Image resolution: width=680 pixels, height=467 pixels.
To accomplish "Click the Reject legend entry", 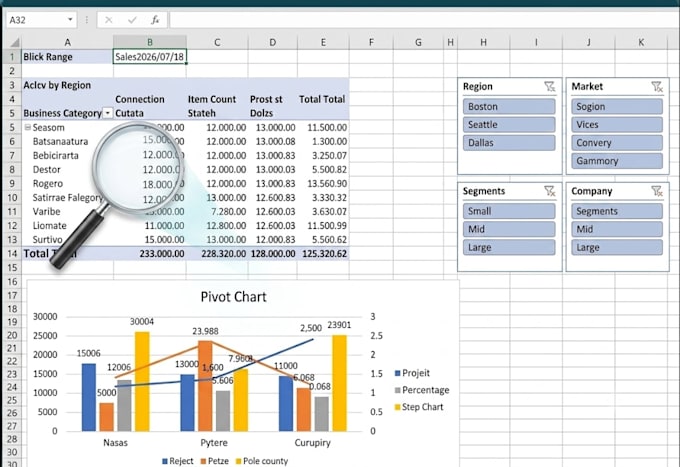I will [x=177, y=461].
